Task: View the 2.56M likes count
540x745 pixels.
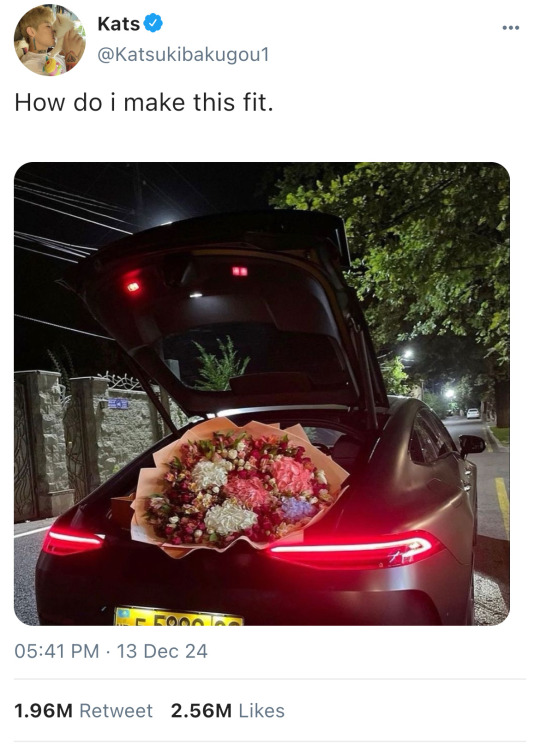Action: coord(201,711)
